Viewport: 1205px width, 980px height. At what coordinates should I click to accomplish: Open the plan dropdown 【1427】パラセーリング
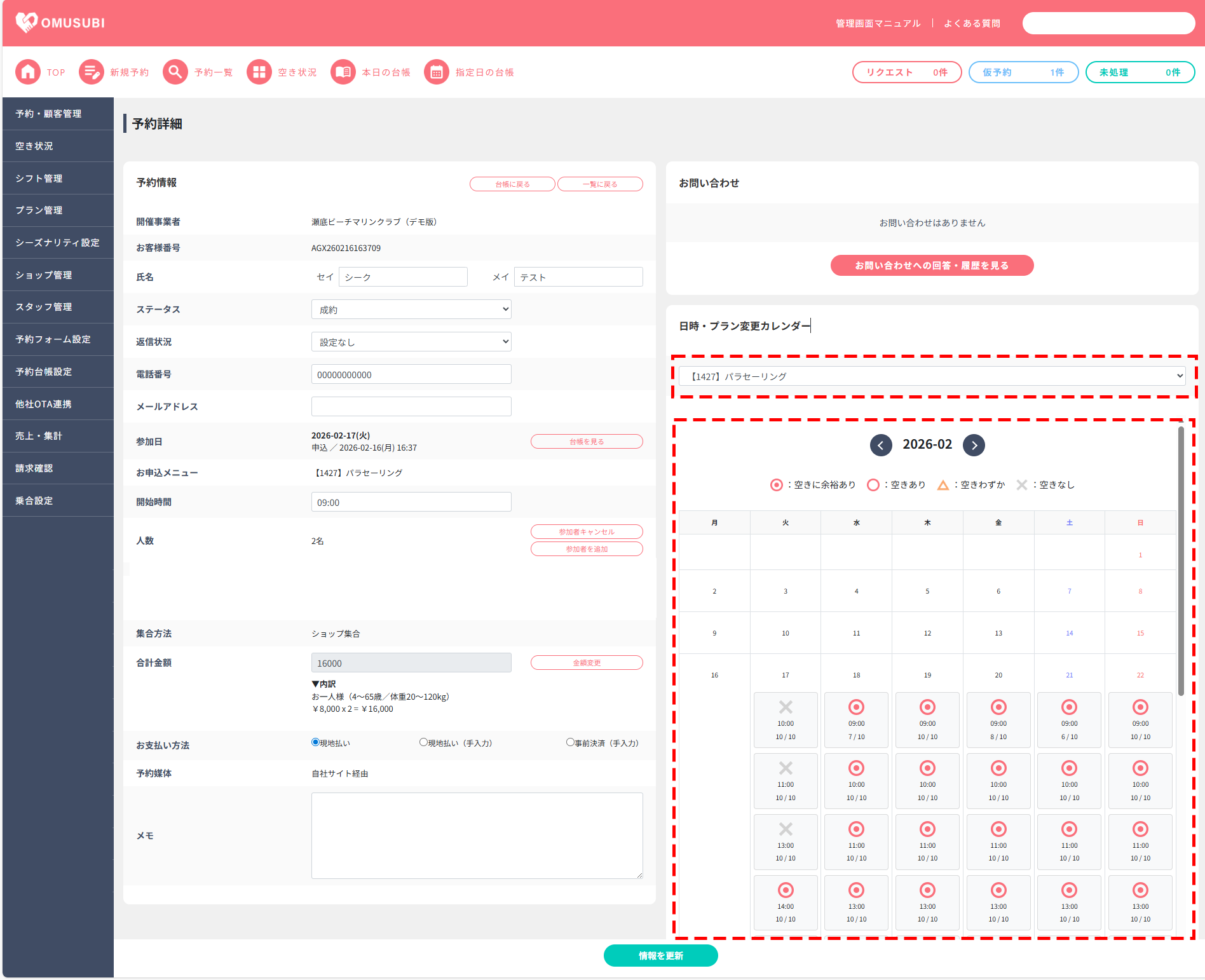pos(932,376)
